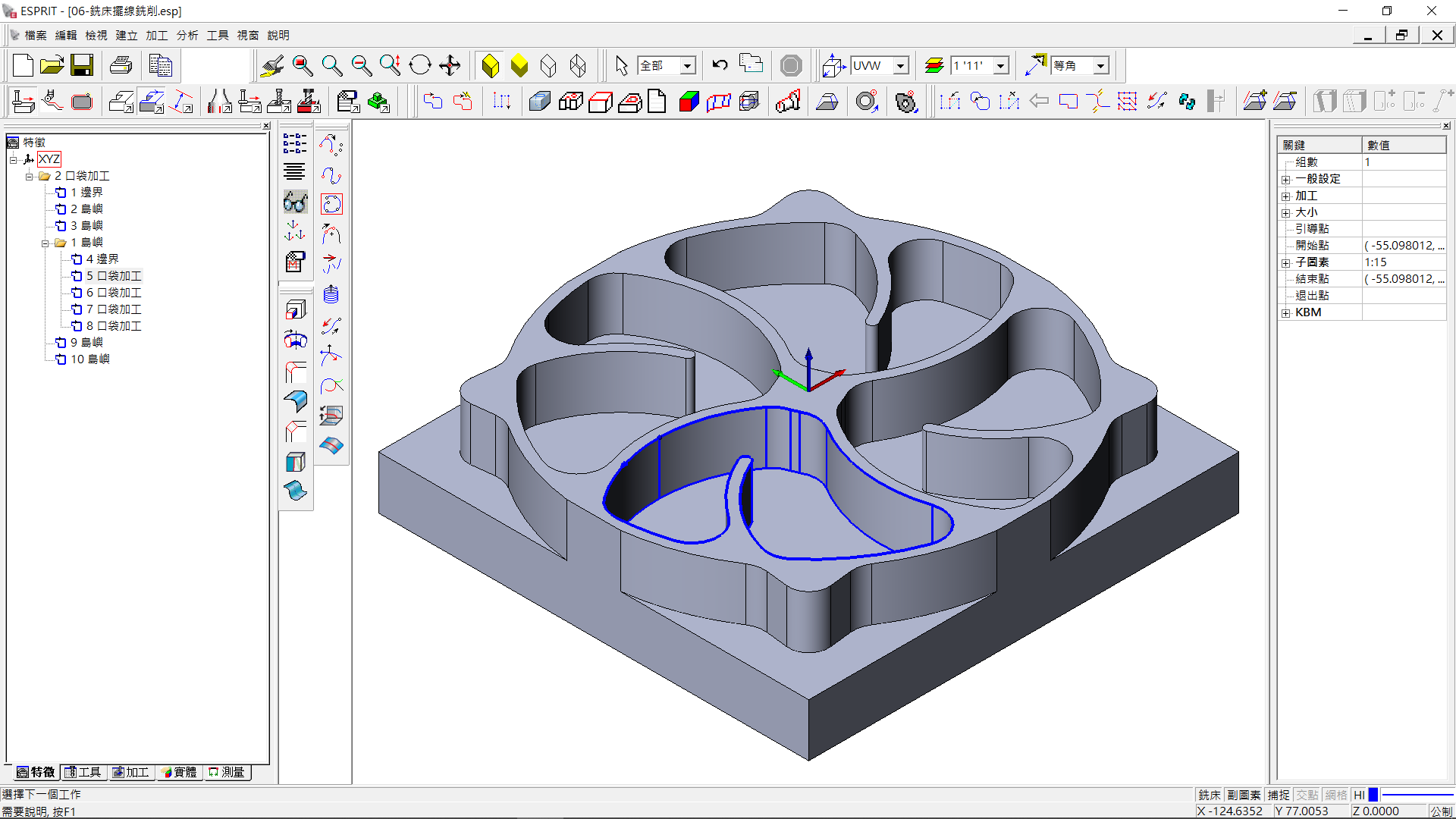
Task: Switch to the 工具 tab at bottom
Action: click(83, 772)
